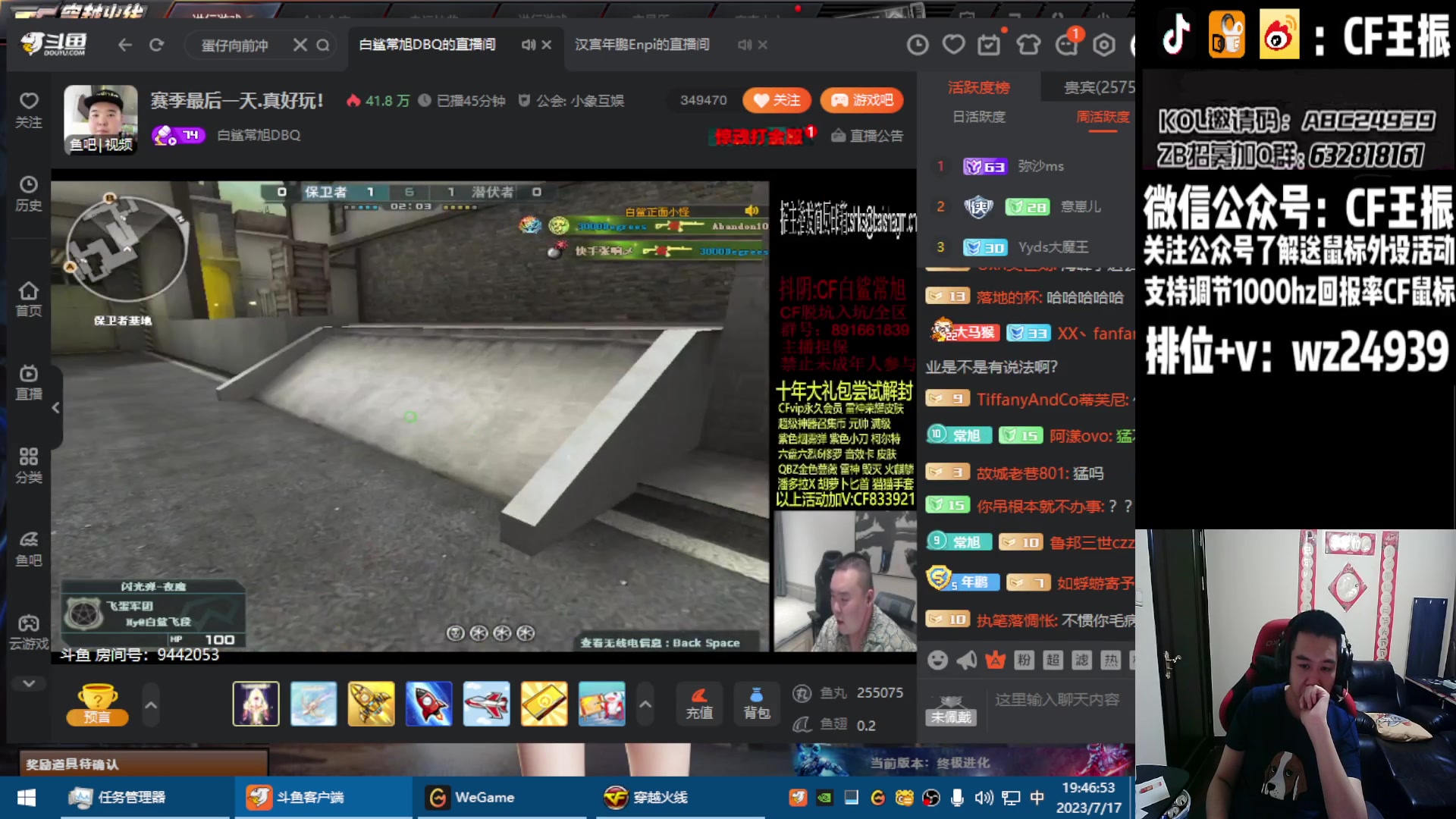Open streamer avatar 鱼吧|视频
The height and width of the screenshot is (819, 1456).
[x=101, y=119]
